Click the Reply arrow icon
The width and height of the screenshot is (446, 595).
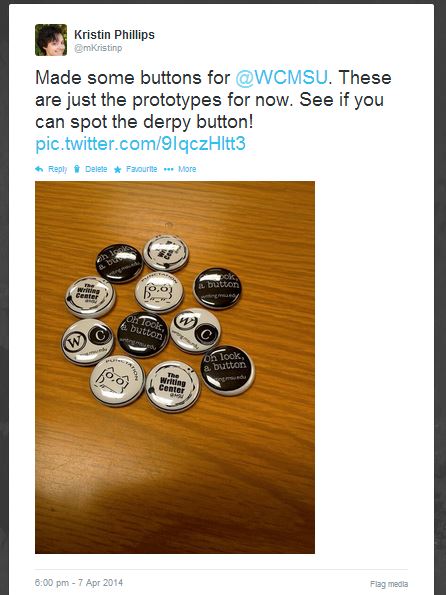tap(39, 169)
